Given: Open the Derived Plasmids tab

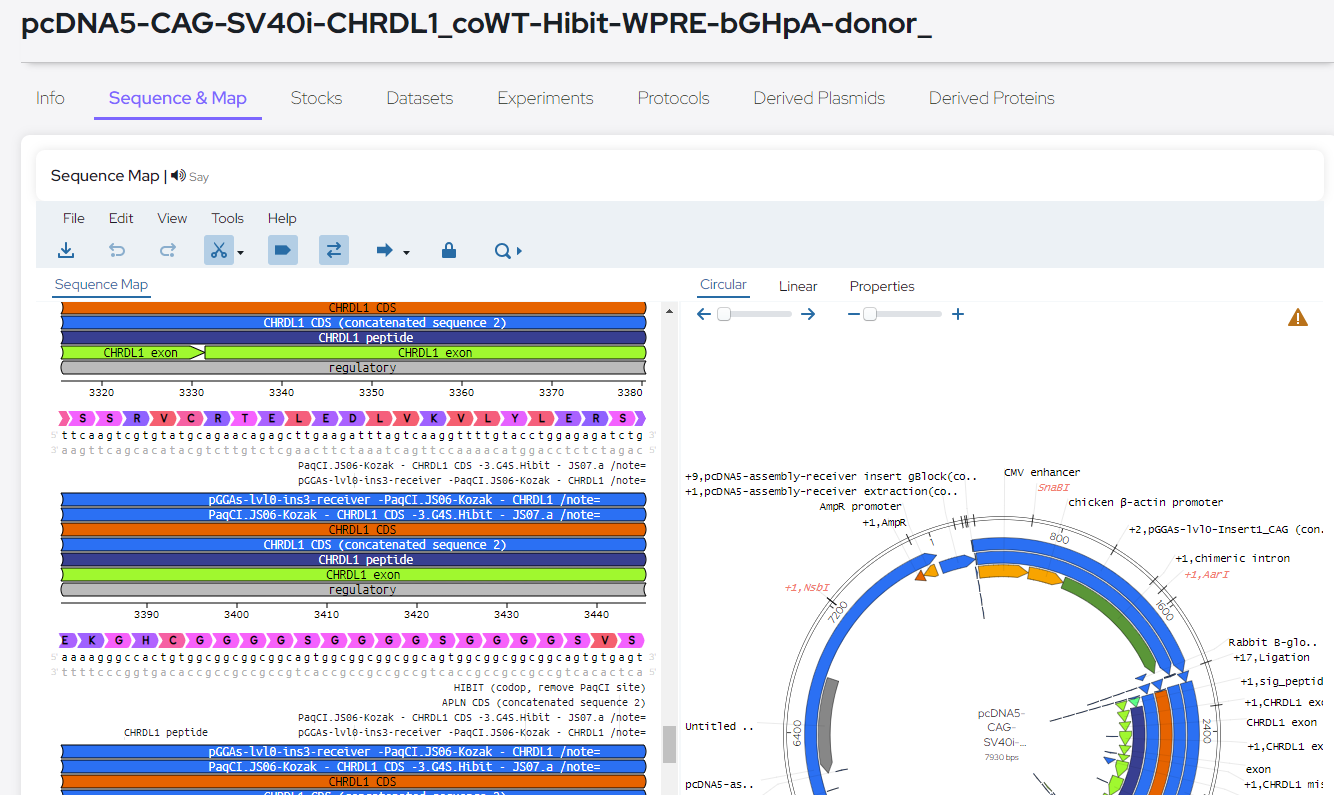Looking at the screenshot, I should point(819,98).
